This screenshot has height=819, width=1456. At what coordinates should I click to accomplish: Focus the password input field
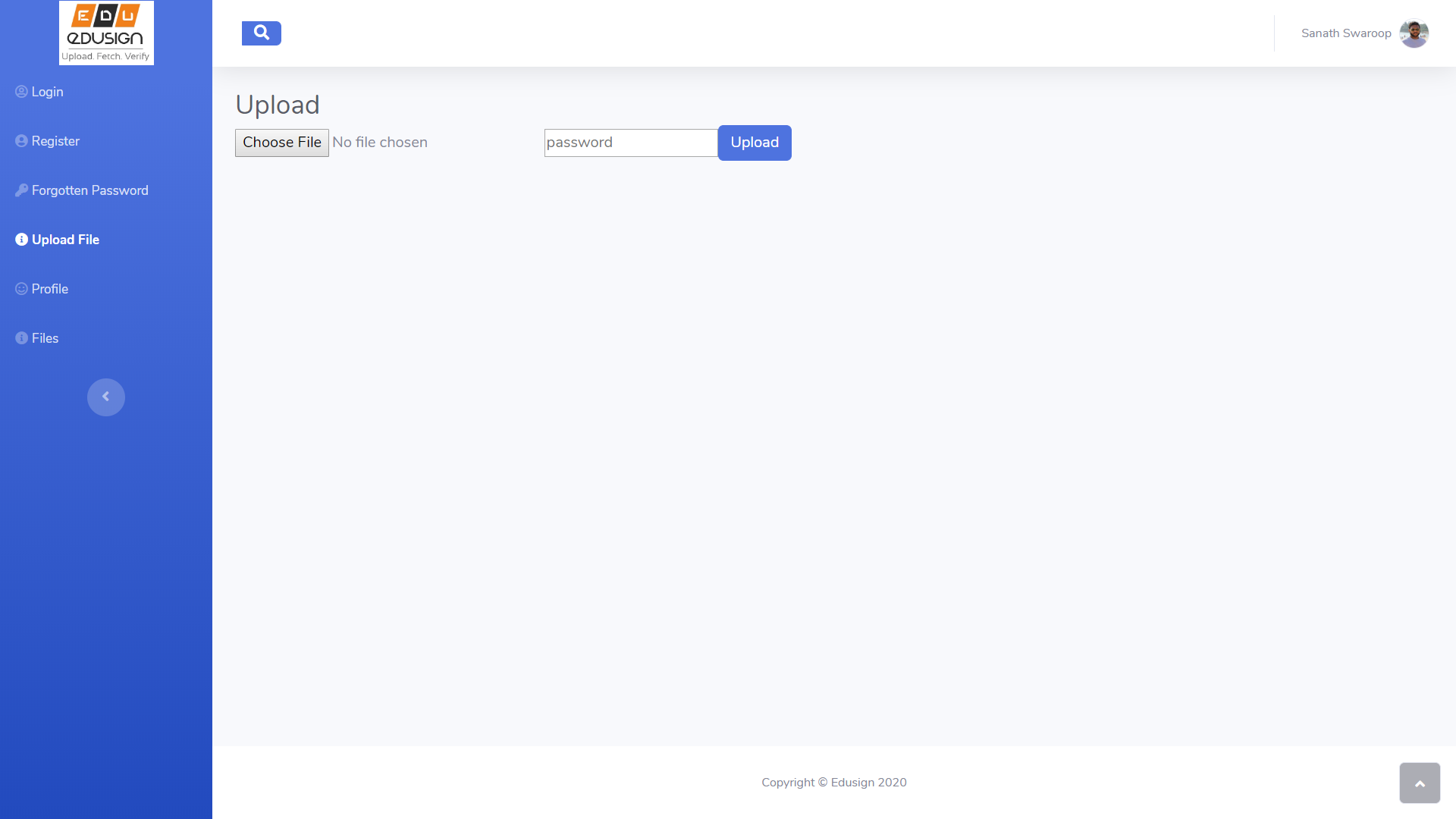tap(630, 143)
